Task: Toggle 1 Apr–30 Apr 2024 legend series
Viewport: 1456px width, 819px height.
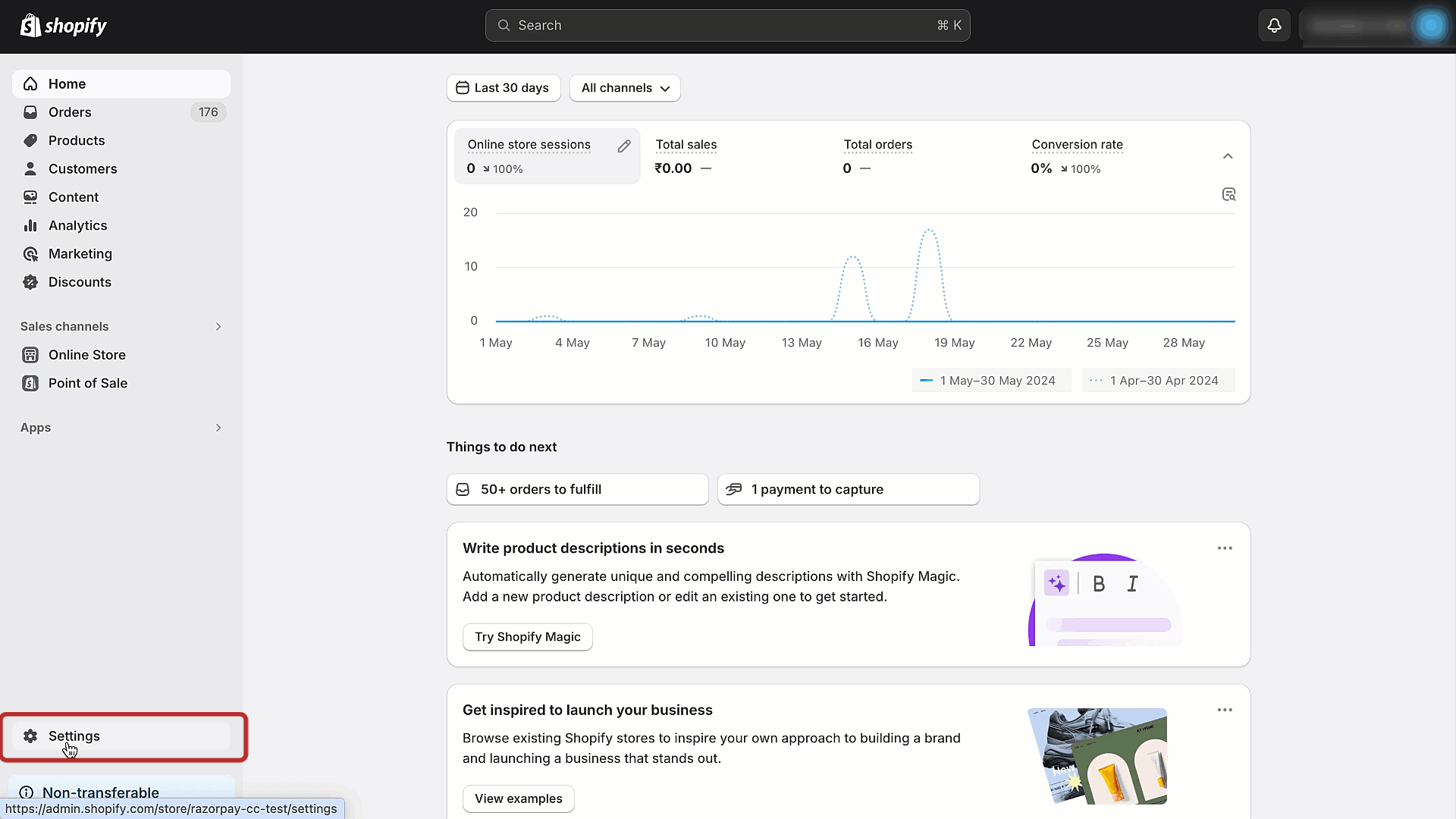Action: tap(1158, 381)
